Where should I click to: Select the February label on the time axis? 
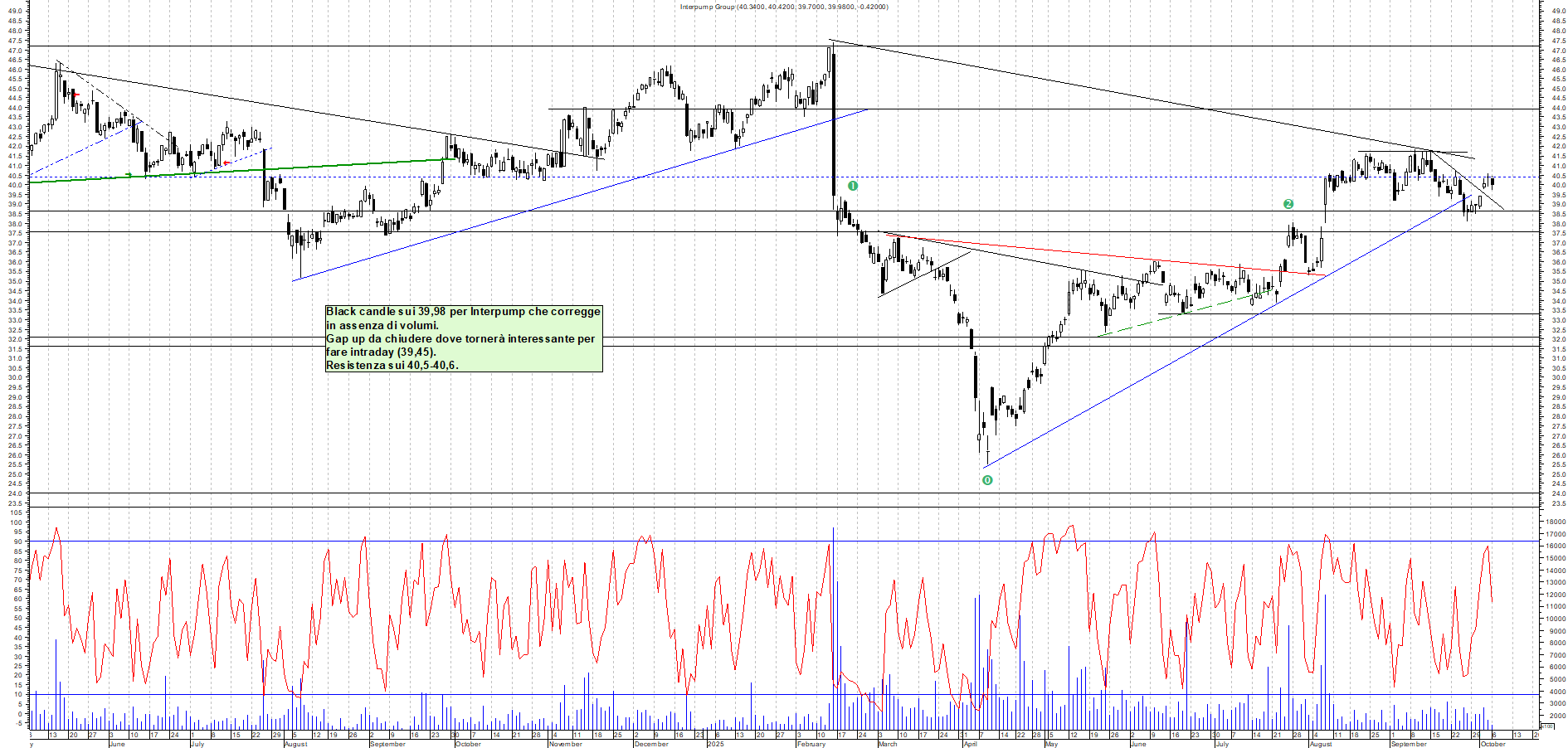pos(811,744)
